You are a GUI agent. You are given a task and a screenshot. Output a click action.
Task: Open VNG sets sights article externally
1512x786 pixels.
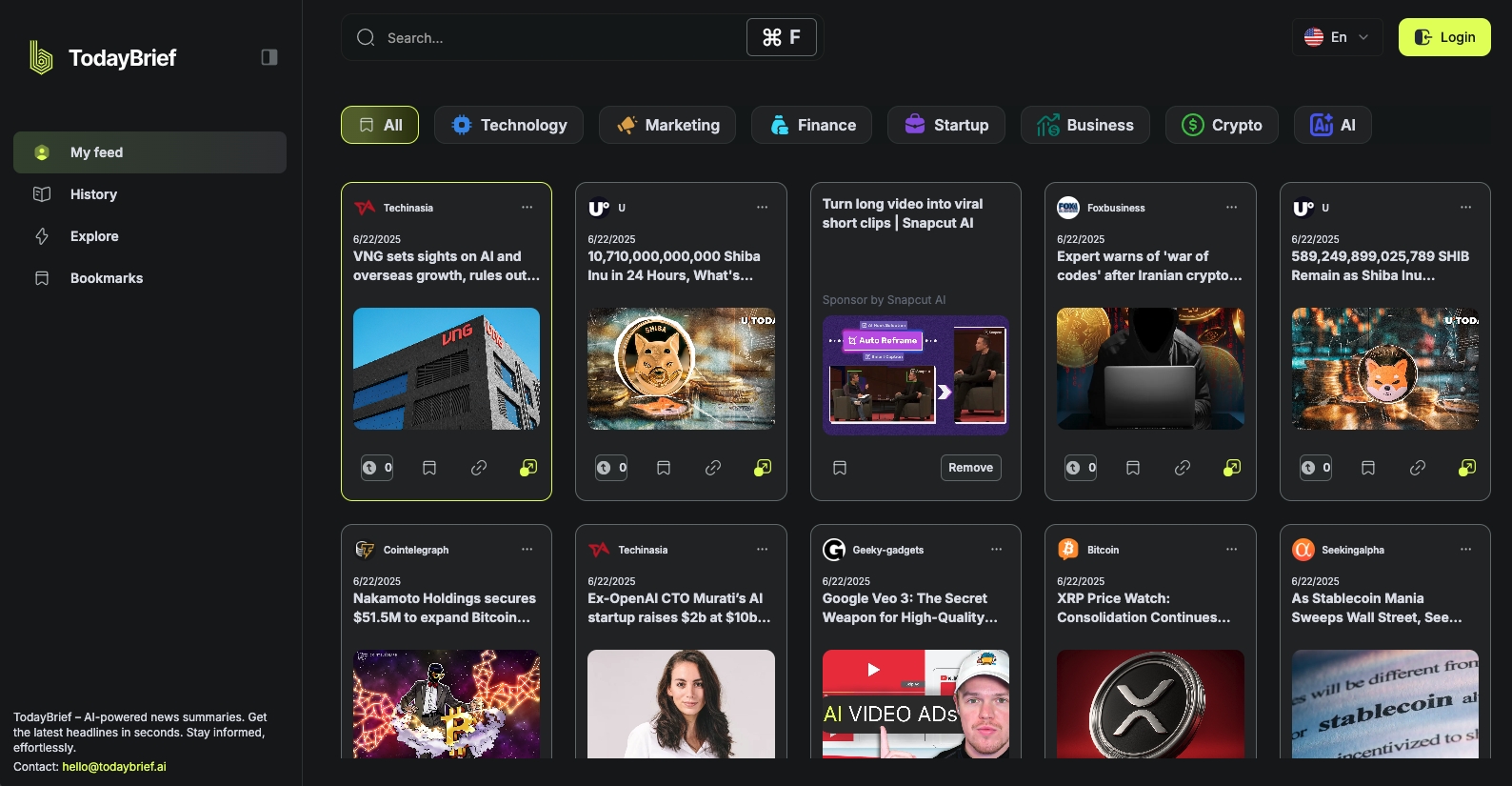(x=528, y=468)
